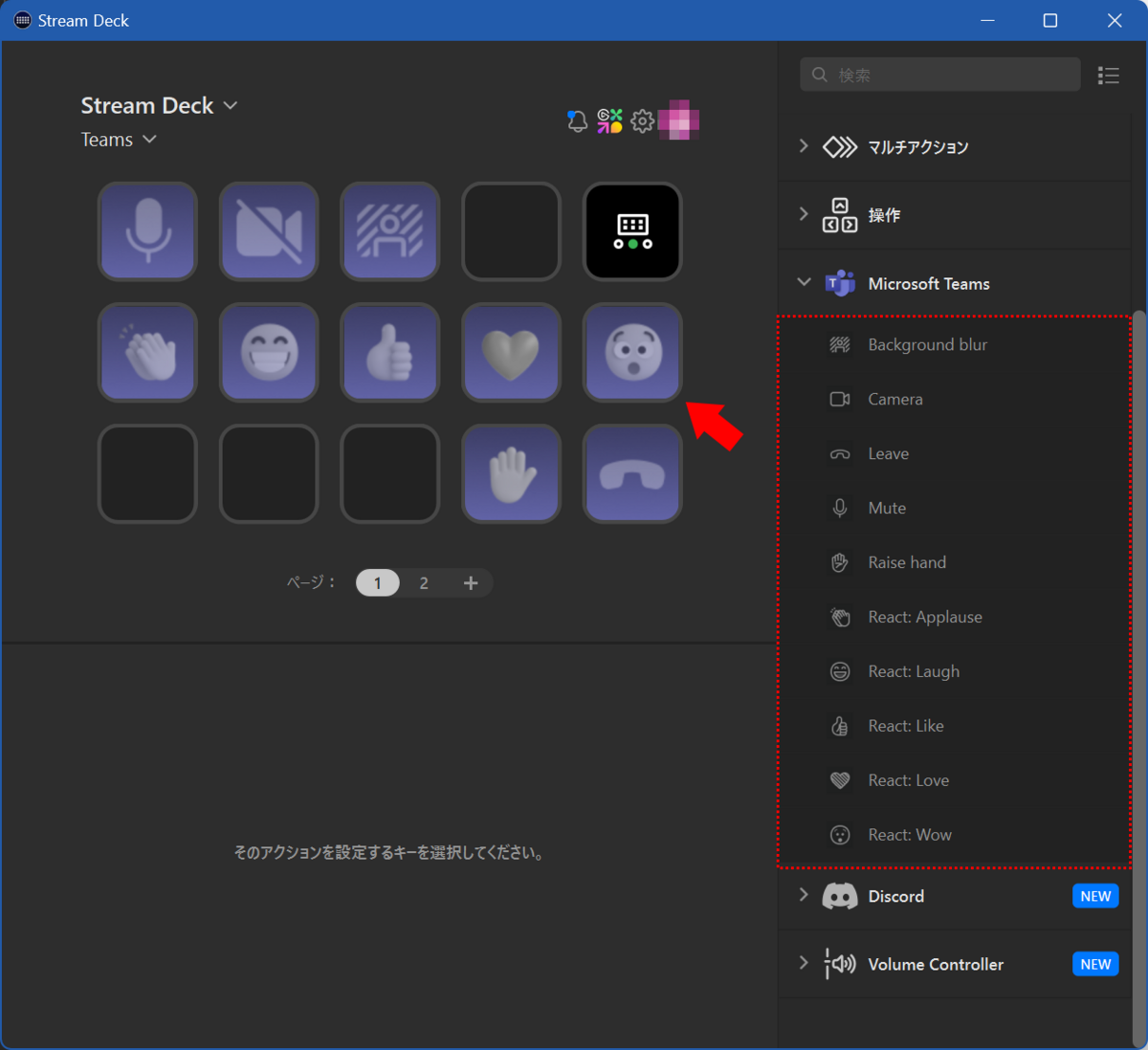Screen dimensions: 1148x1050
Task: Click the 検索 search field
Action: pyautogui.click(x=940, y=75)
